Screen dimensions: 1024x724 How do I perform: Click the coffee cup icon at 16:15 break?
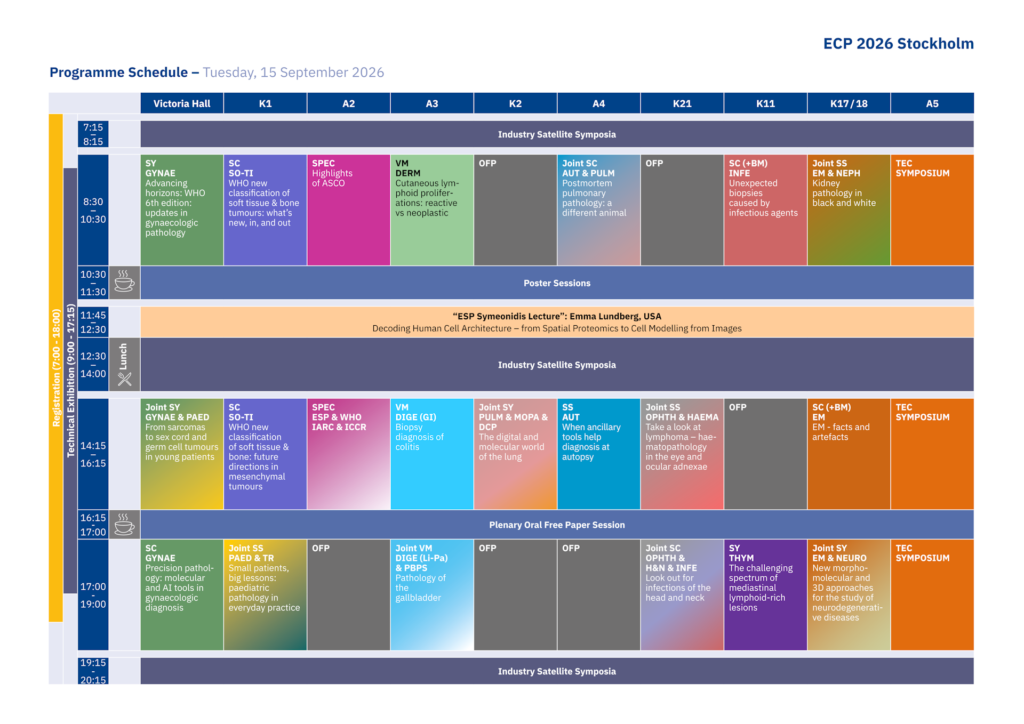point(124,524)
